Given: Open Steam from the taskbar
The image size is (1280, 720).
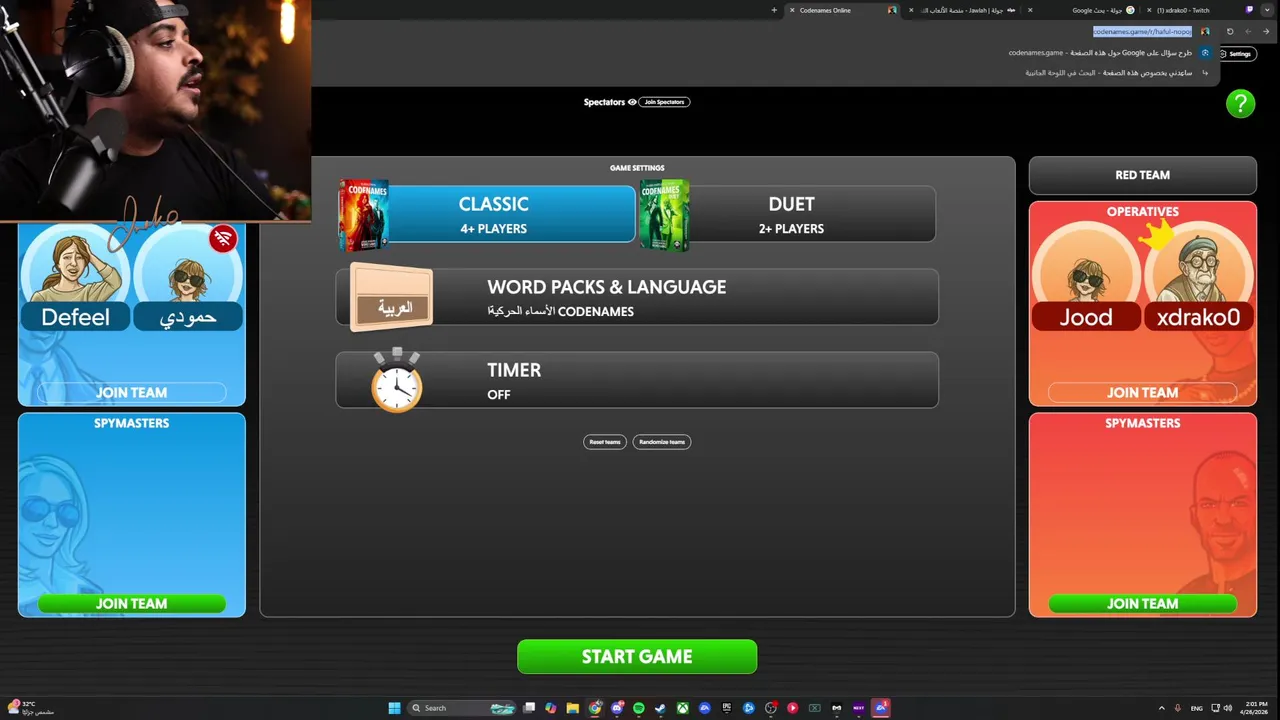Looking at the screenshot, I should pyautogui.click(x=661, y=708).
